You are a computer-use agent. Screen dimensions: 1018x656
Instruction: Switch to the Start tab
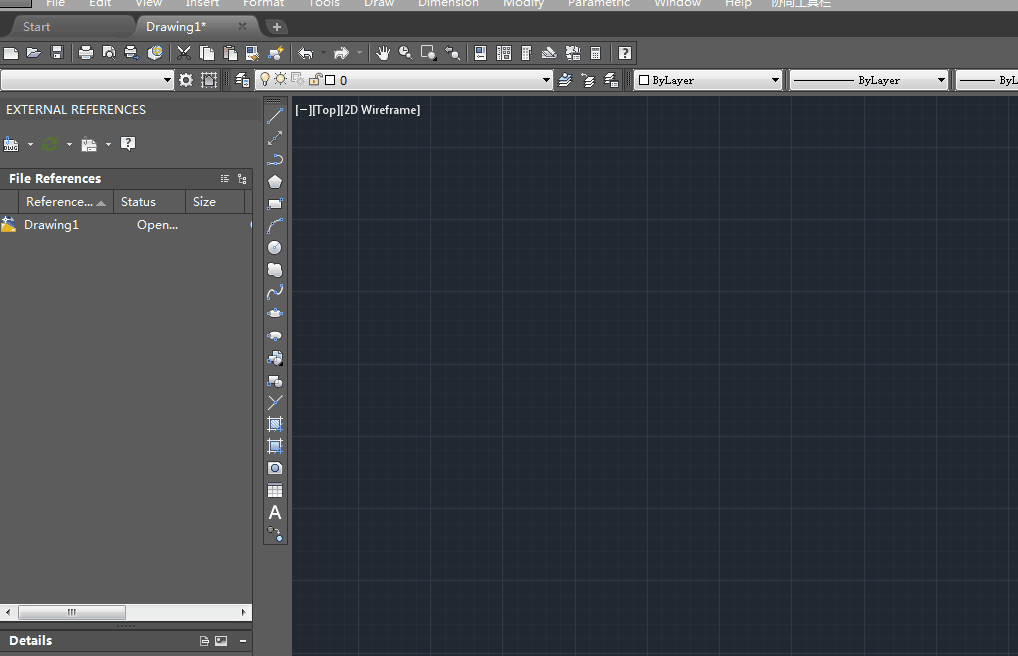(37, 27)
